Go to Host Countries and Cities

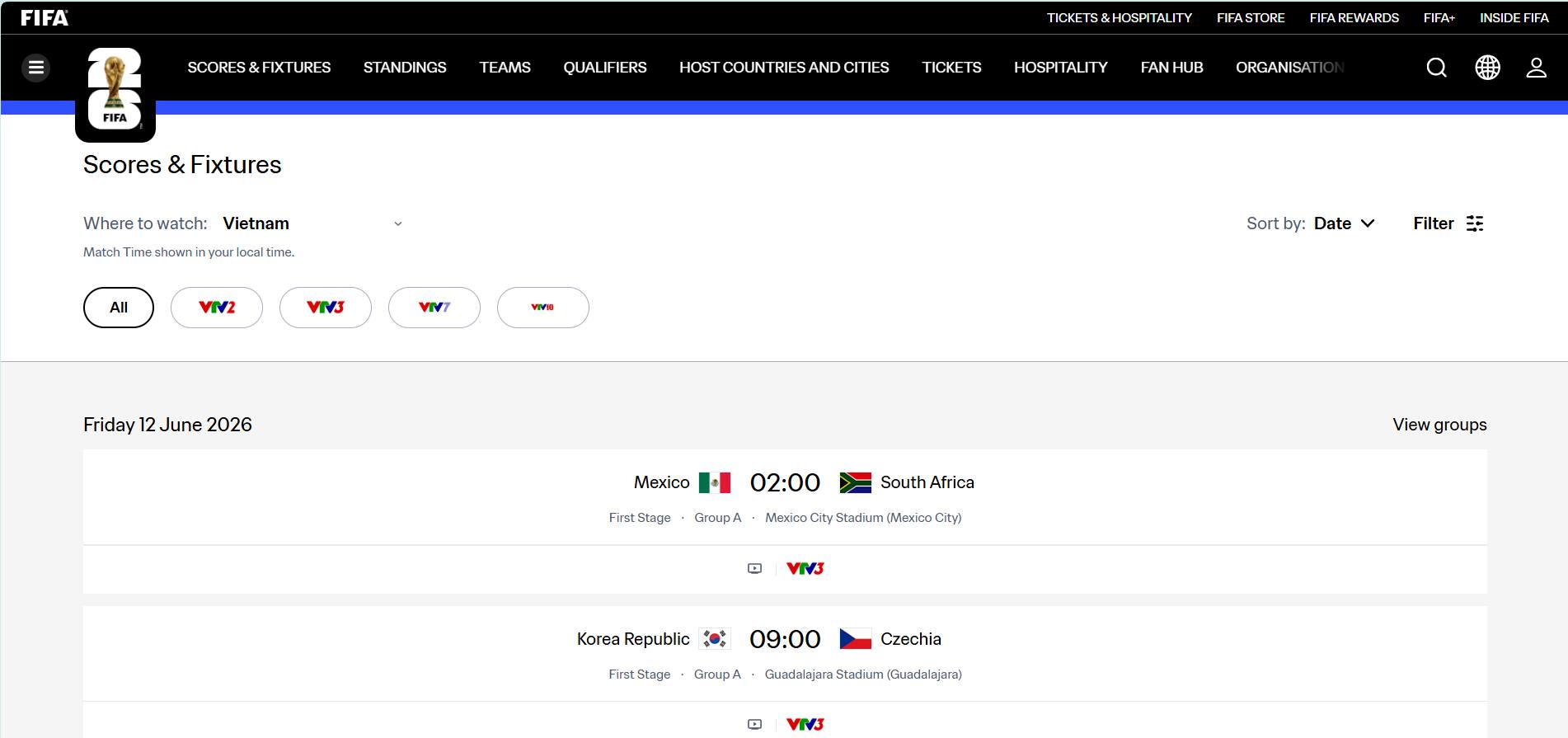point(783,68)
